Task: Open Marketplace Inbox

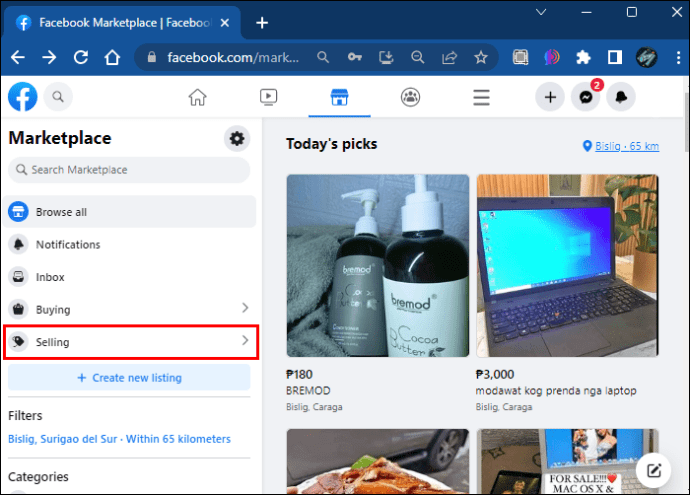Action: click(x=129, y=277)
